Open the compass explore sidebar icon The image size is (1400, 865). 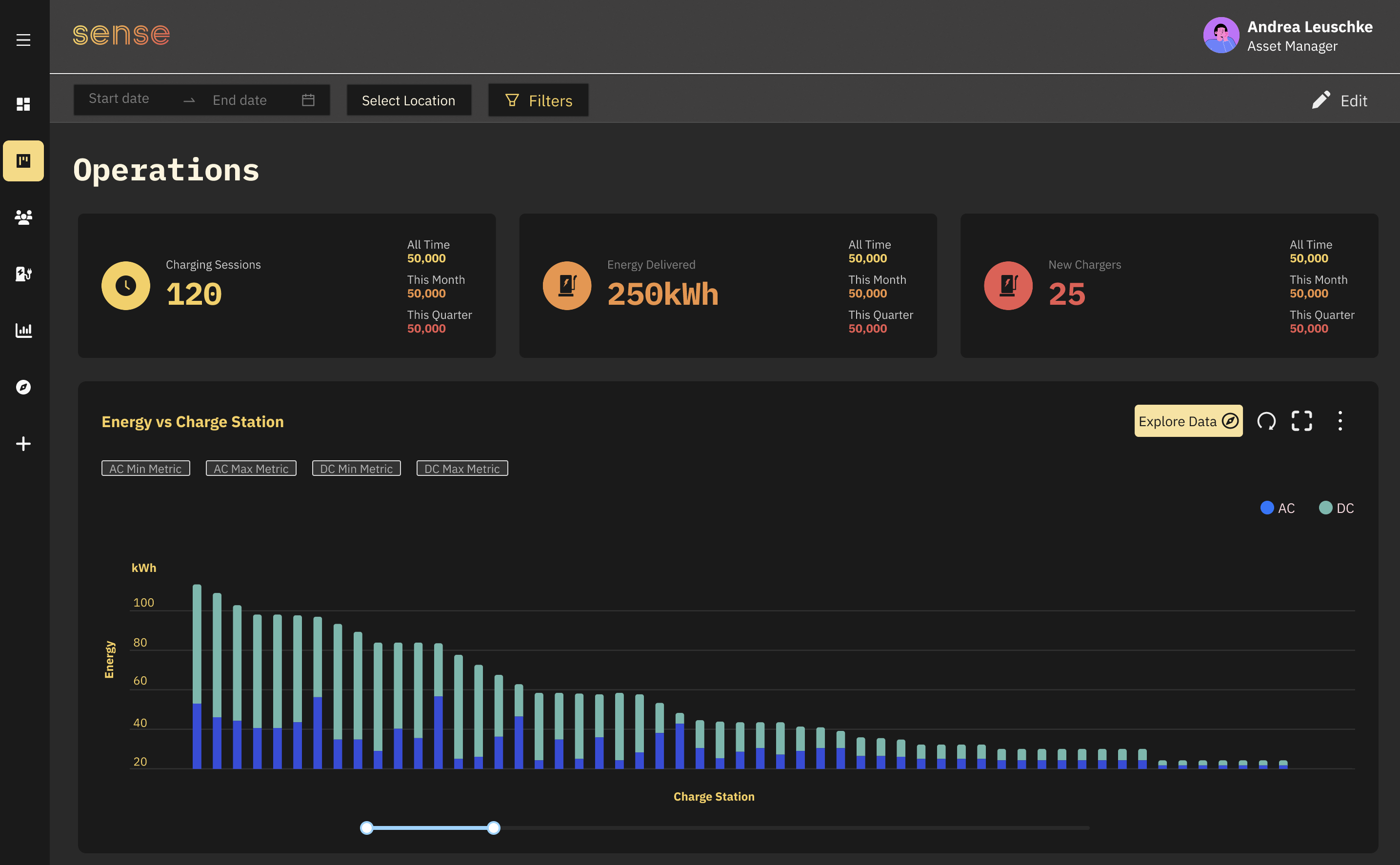(23, 387)
